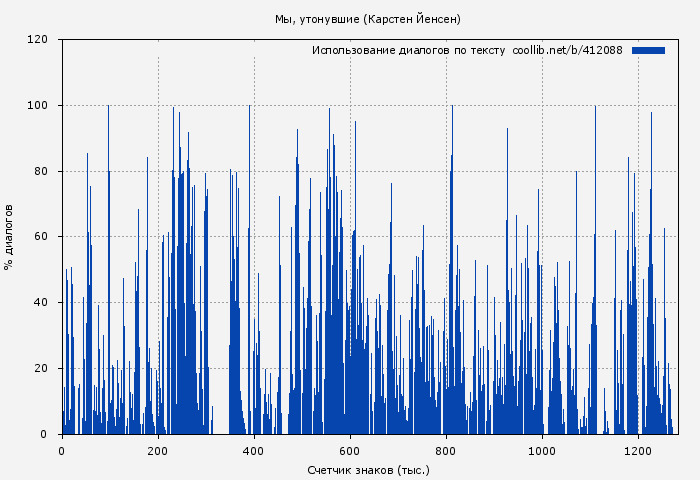Click the 40 tick label on the vertical axis
The image size is (700, 480).
pyautogui.click(x=41, y=303)
